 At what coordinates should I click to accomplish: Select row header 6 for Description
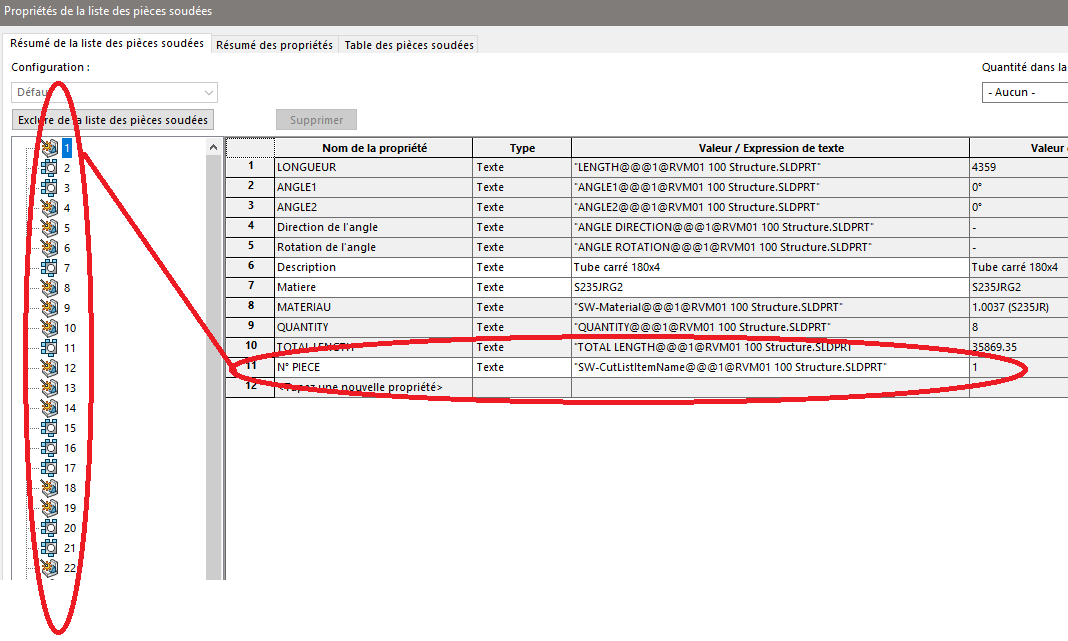click(x=250, y=267)
